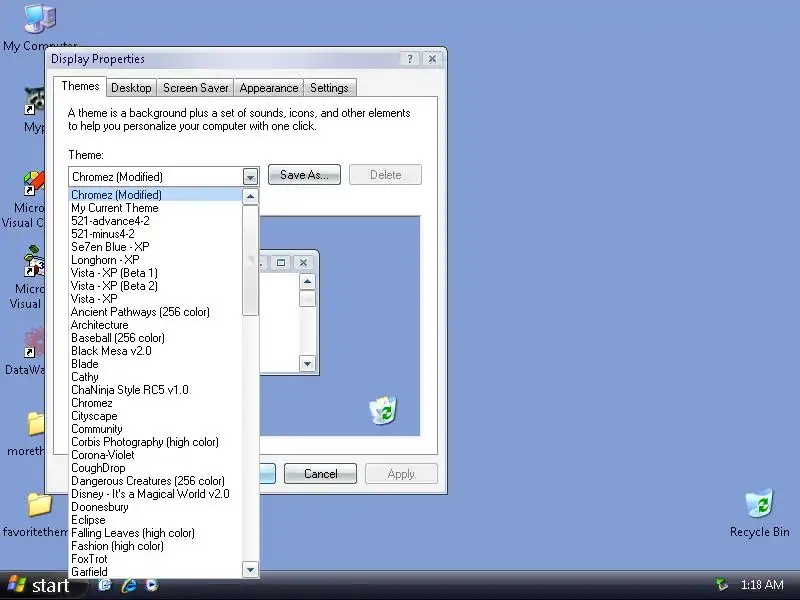Image resolution: width=800 pixels, height=600 pixels.
Task: Select Longhorn - XP theme
Action: (156, 260)
